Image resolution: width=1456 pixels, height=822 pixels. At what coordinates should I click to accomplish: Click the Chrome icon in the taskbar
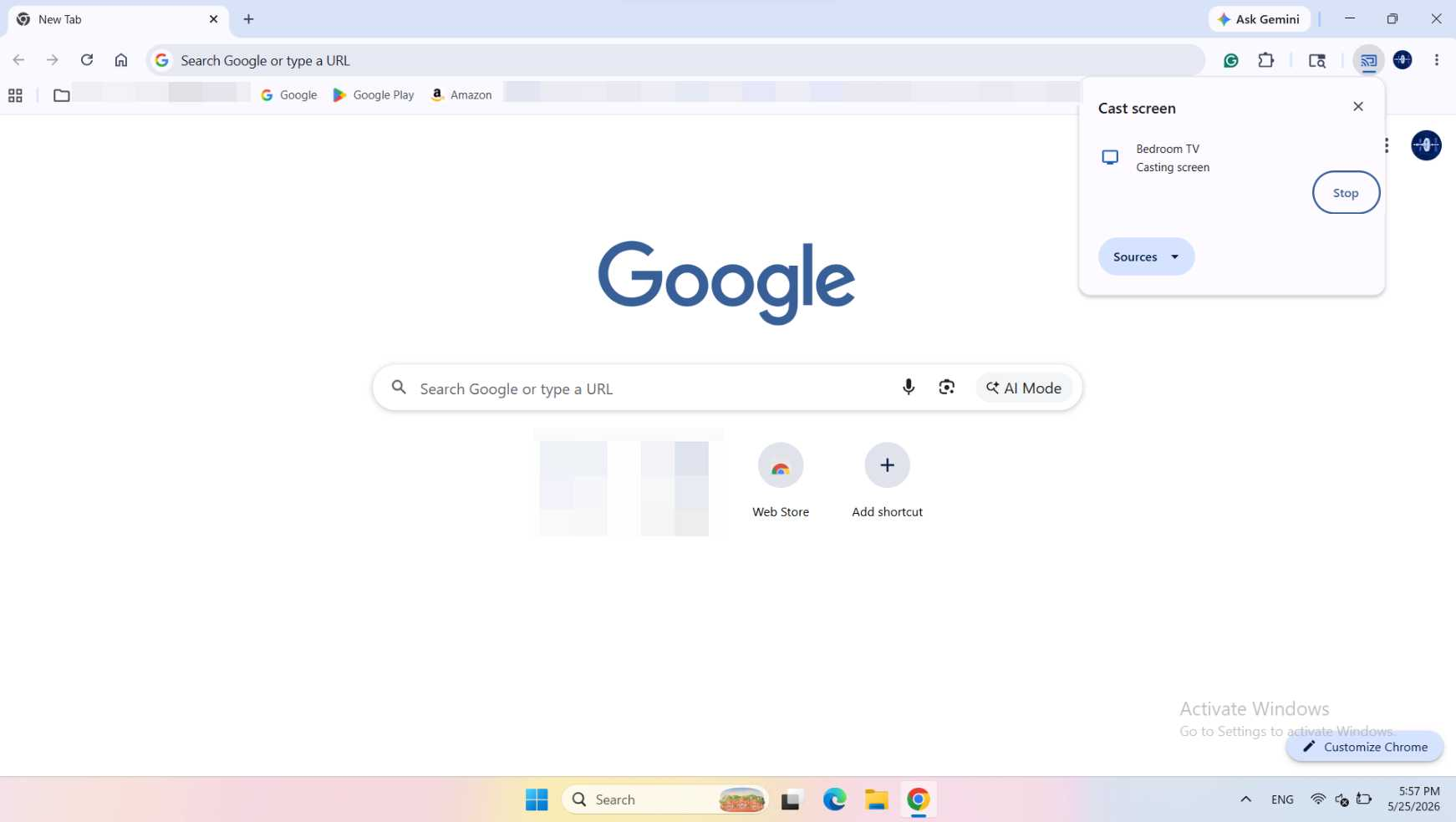pos(919,799)
